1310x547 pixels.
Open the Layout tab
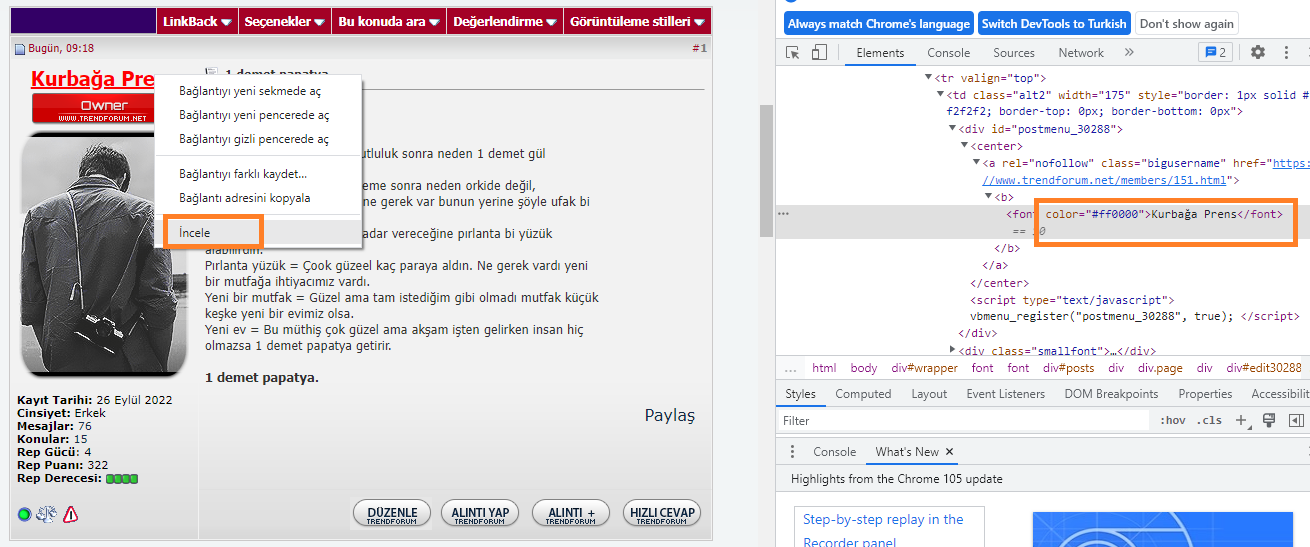pyautogui.click(x=929, y=394)
